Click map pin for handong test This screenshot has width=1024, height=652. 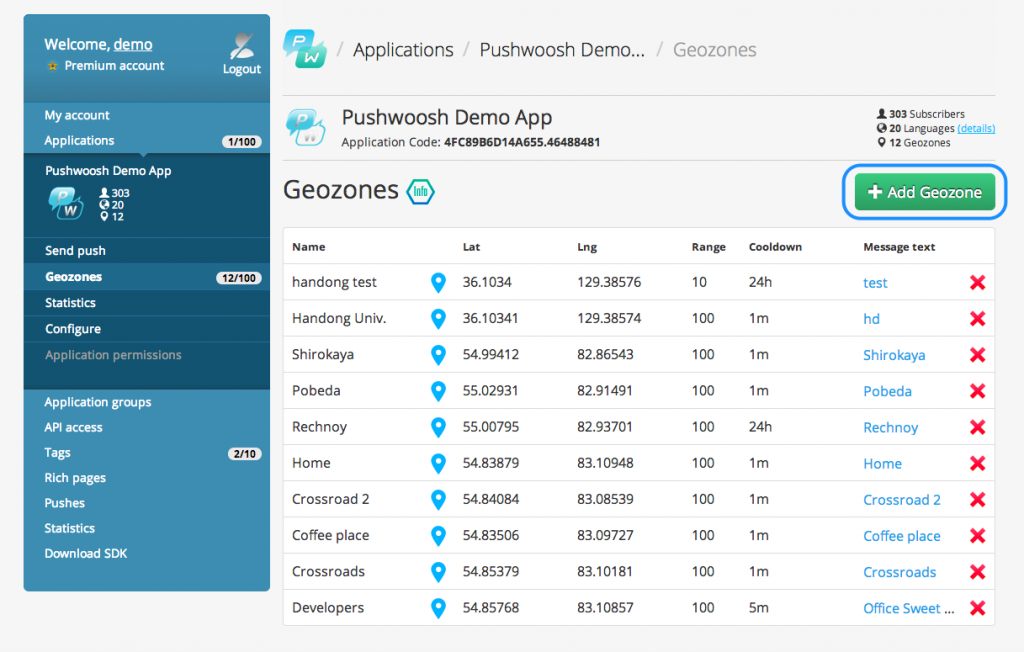click(x=438, y=282)
